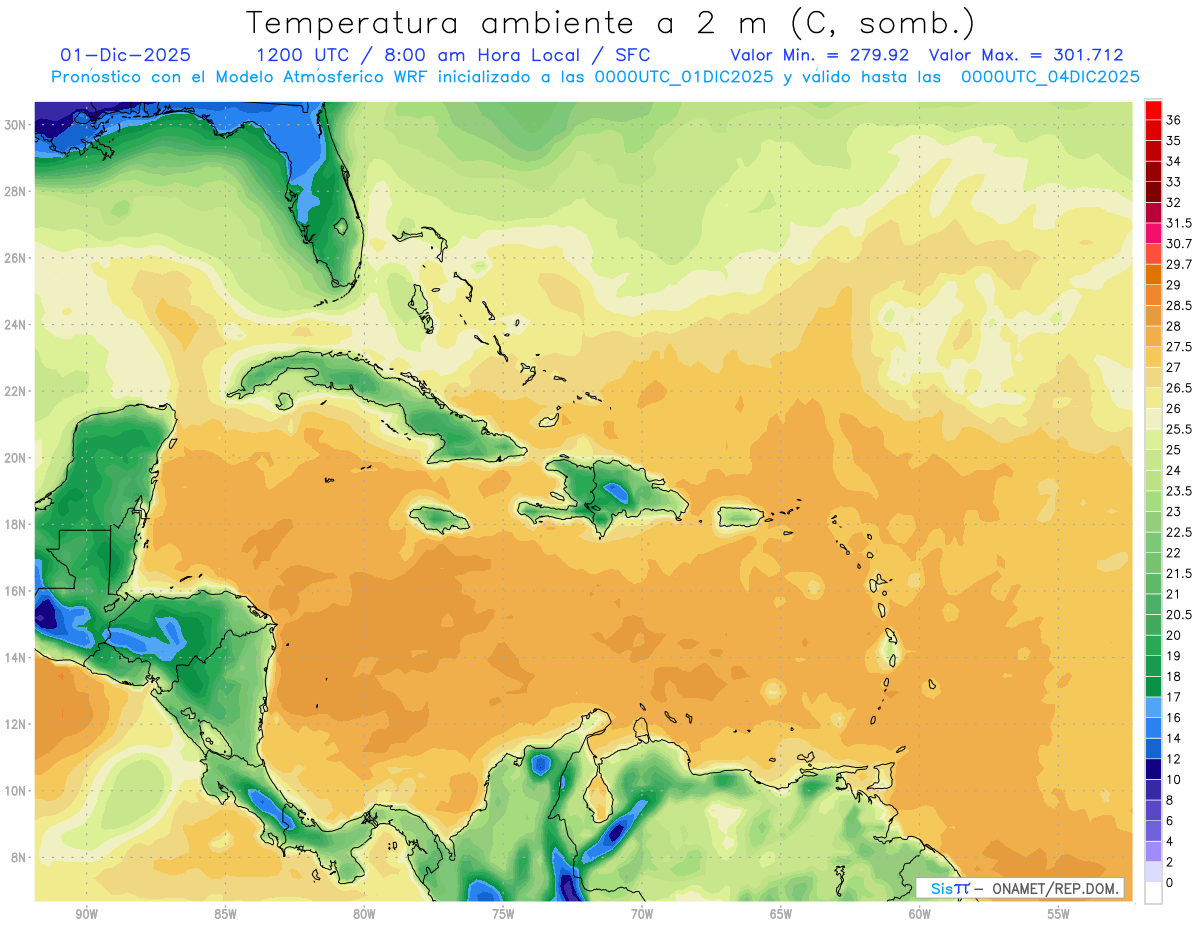Click the '24N' latitude label
Image resolution: width=1200 pixels, height=927 pixels.
(15, 325)
